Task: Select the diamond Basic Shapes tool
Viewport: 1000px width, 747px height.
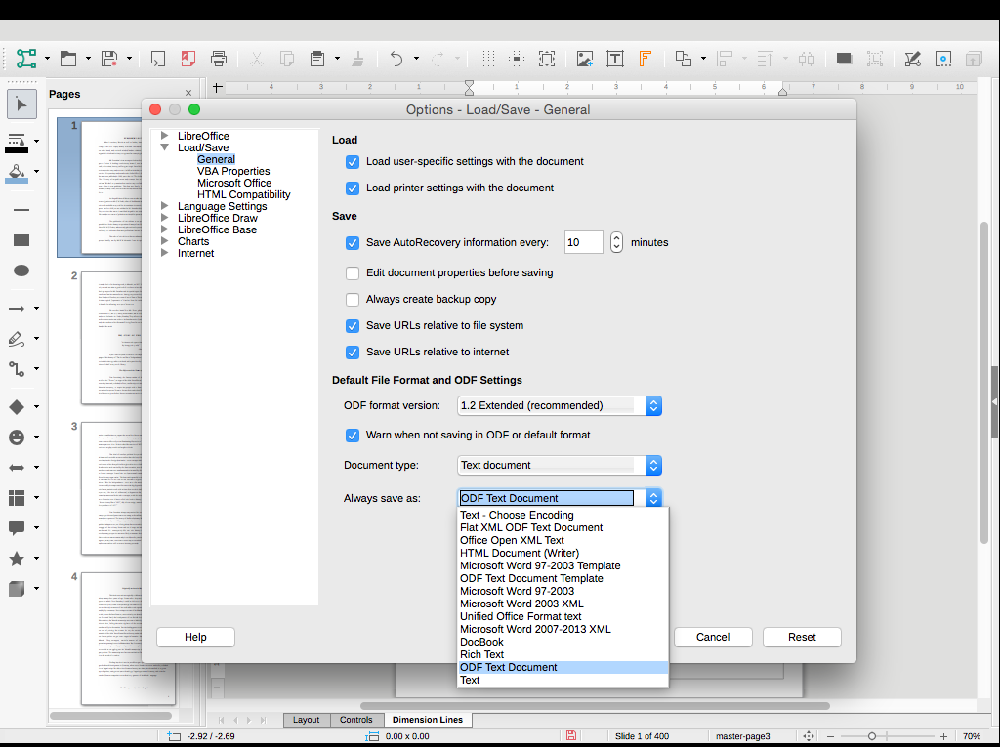Action: (x=17, y=406)
